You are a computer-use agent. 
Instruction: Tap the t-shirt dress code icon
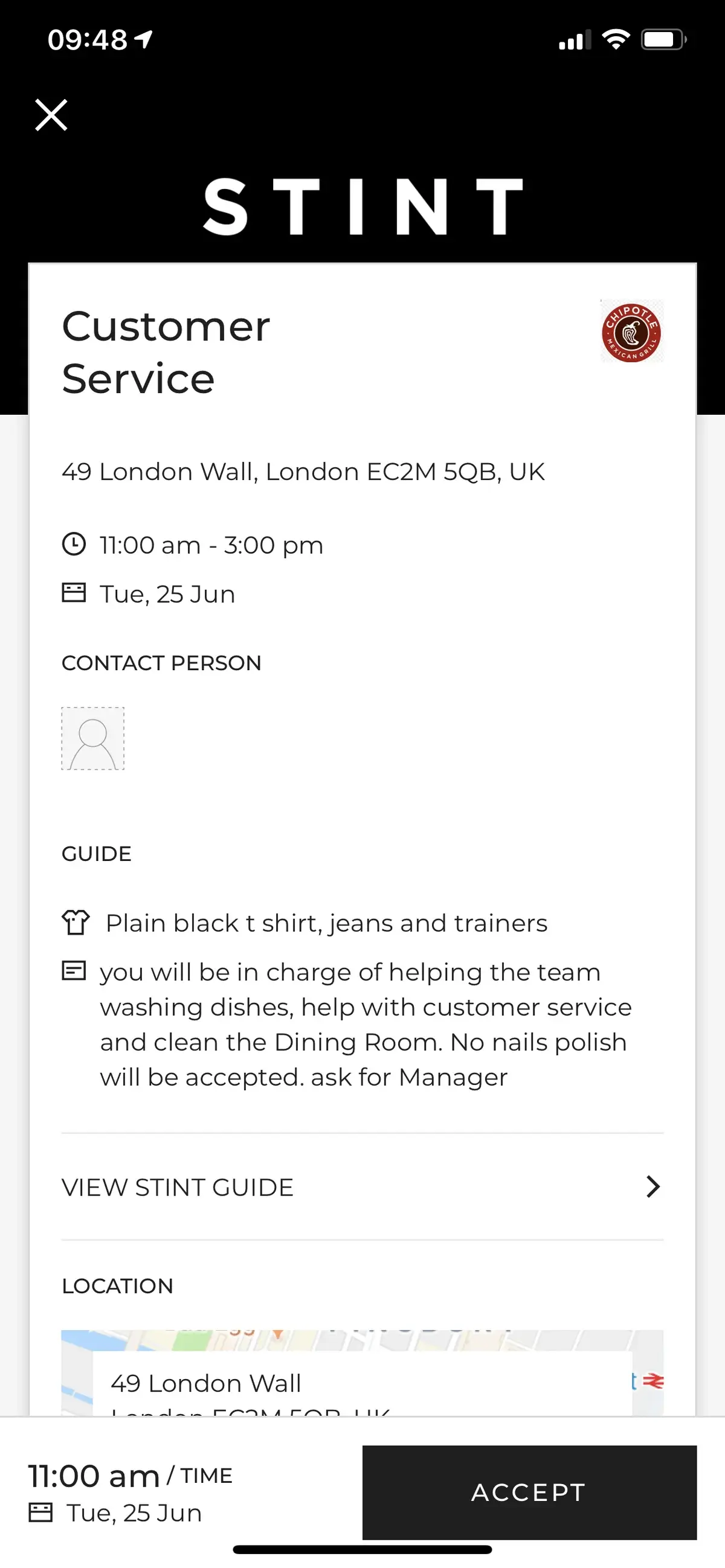(76, 922)
